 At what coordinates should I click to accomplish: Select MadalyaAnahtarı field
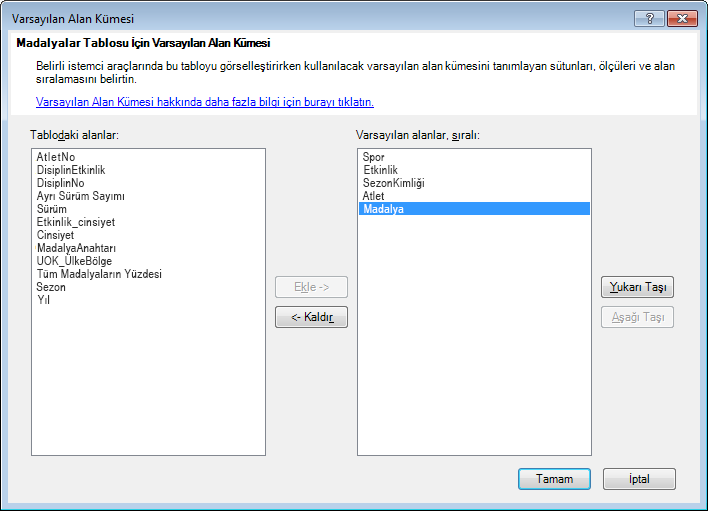point(76,248)
